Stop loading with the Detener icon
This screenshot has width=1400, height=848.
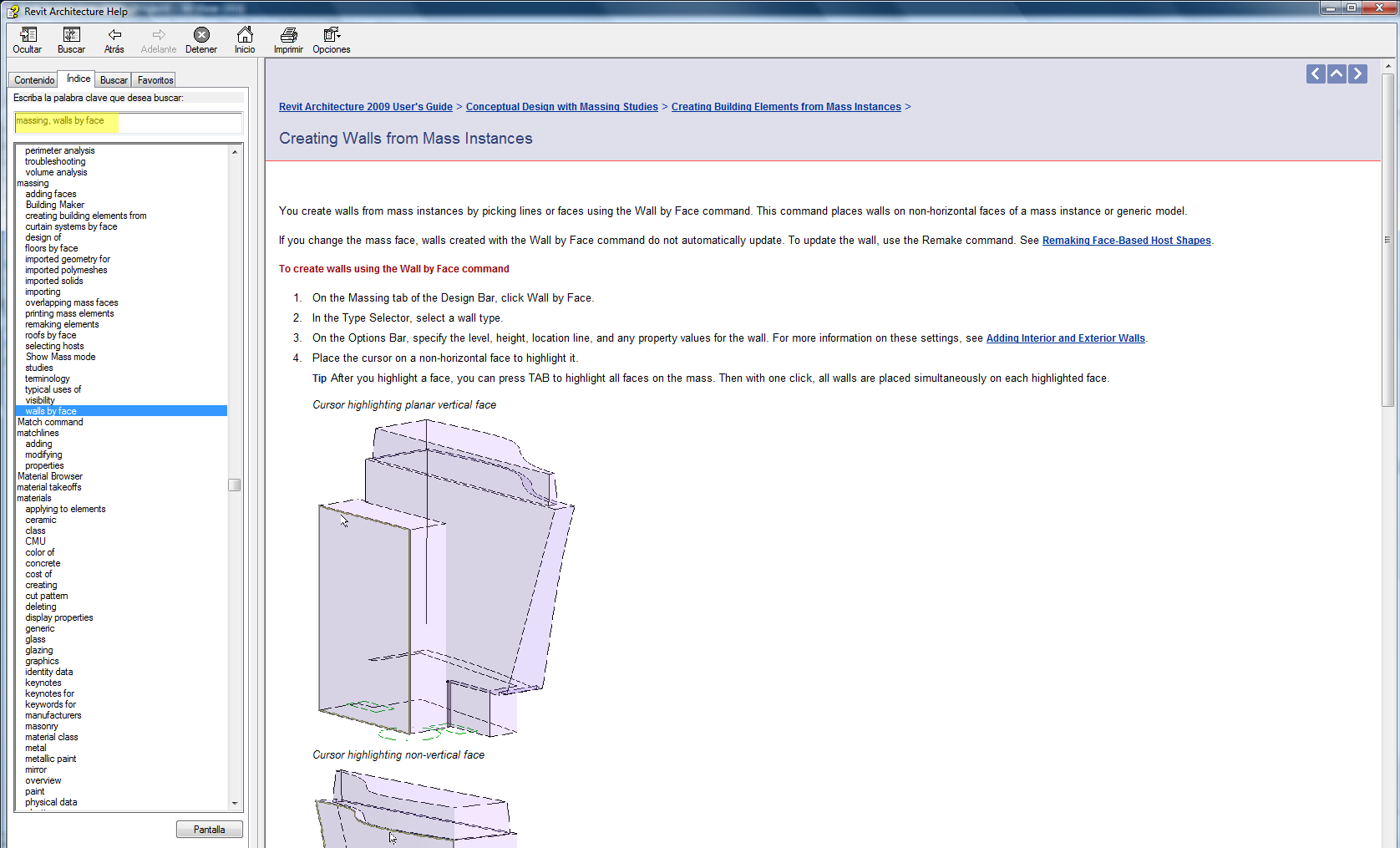point(201,39)
